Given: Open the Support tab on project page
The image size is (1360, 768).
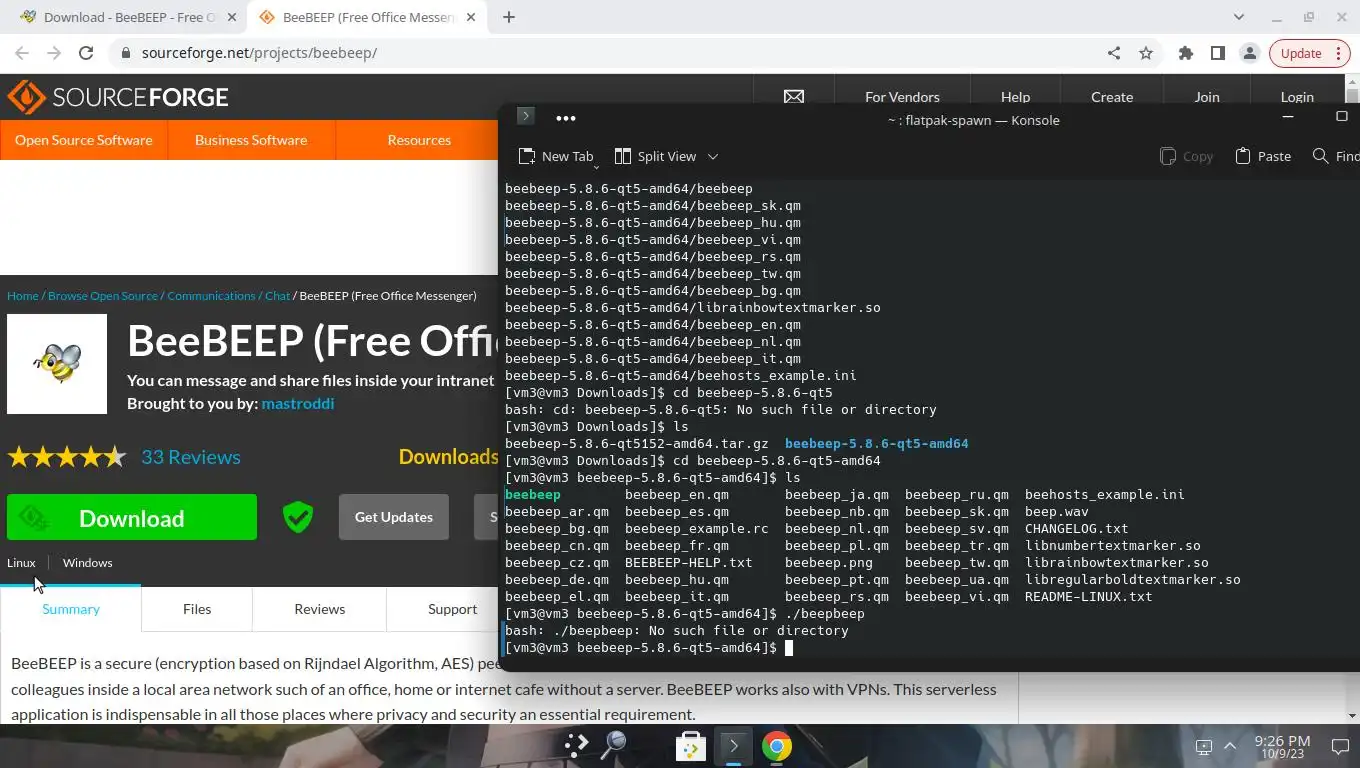Looking at the screenshot, I should tap(452, 609).
